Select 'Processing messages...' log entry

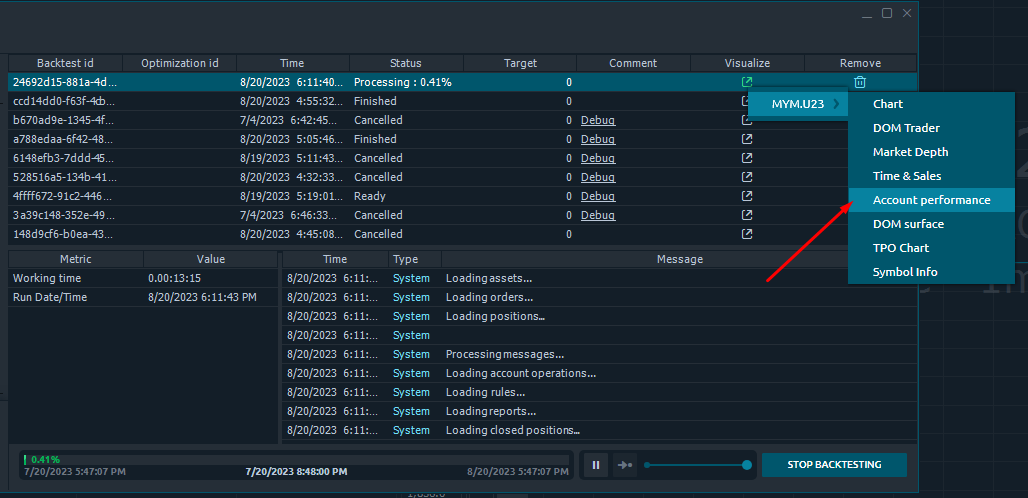tap(505, 354)
